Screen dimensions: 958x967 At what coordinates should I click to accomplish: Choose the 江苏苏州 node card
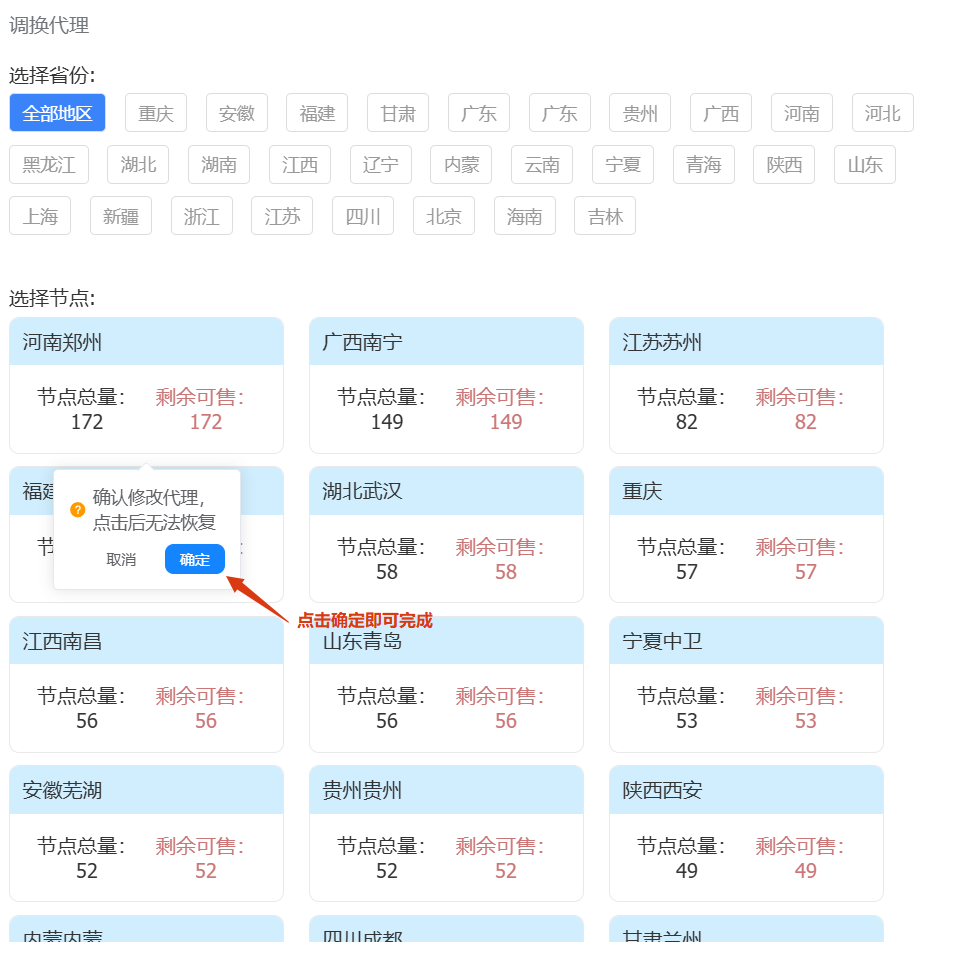tap(746, 385)
